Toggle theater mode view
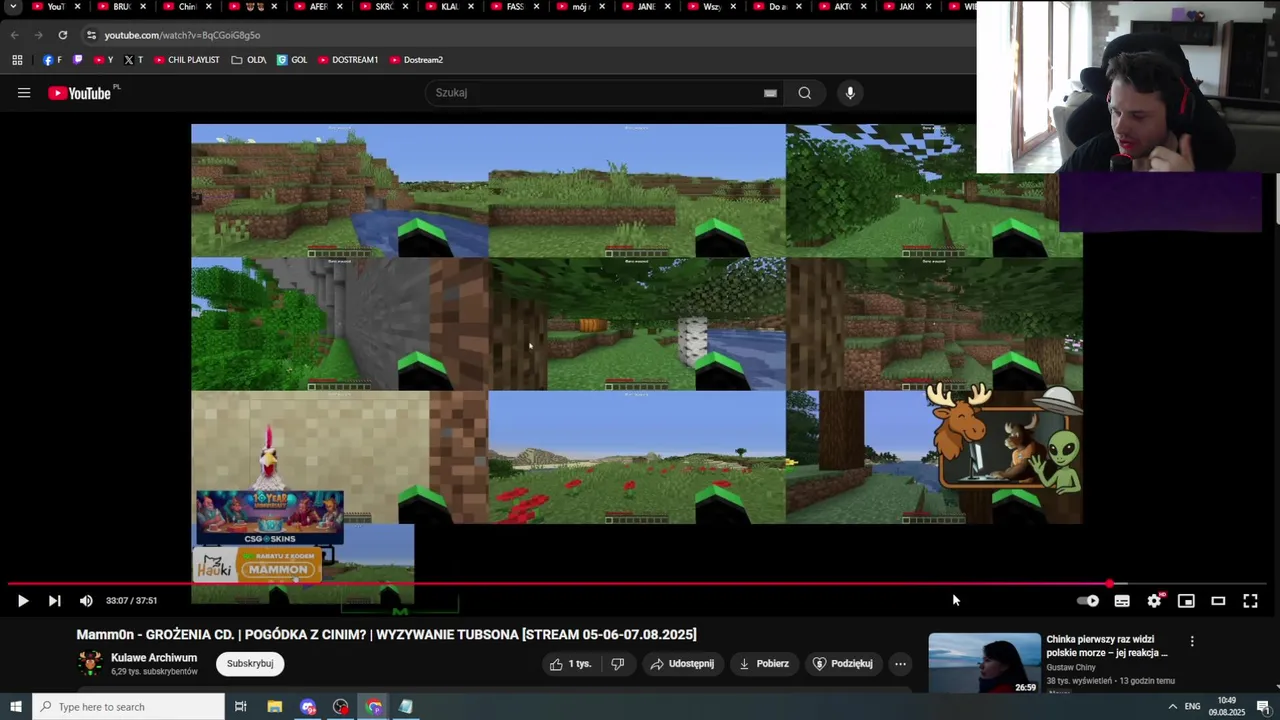 (1218, 601)
